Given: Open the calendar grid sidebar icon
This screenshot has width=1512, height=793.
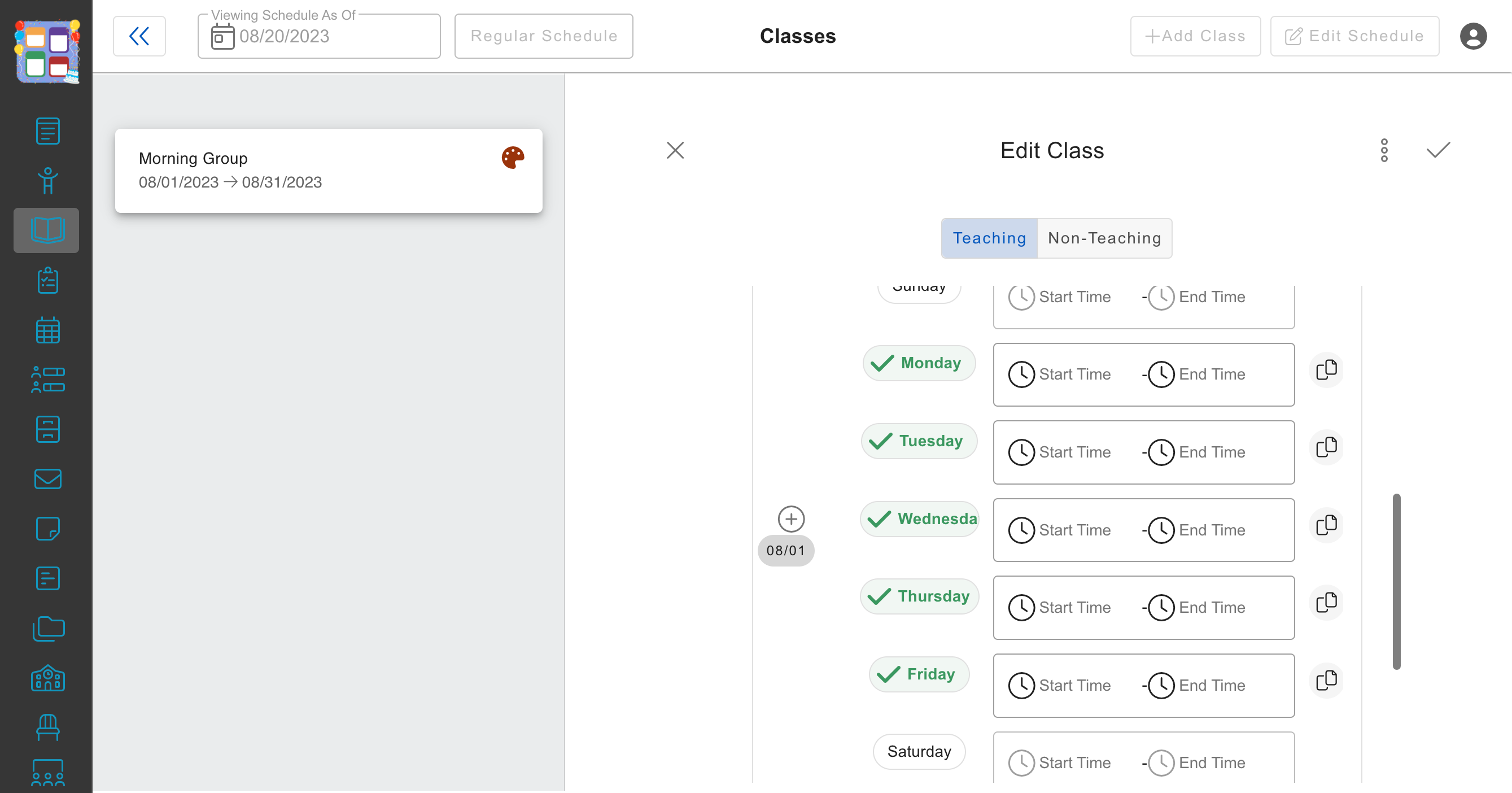Looking at the screenshot, I should 47,330.
